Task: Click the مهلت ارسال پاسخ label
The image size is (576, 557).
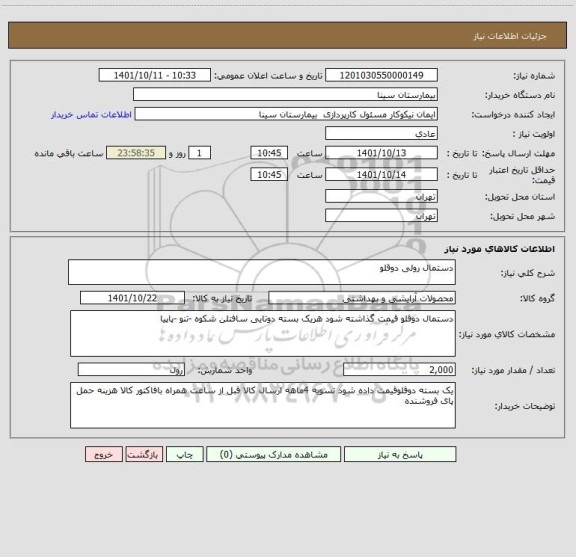Action: pyautogui.click(x=518, y=153)
